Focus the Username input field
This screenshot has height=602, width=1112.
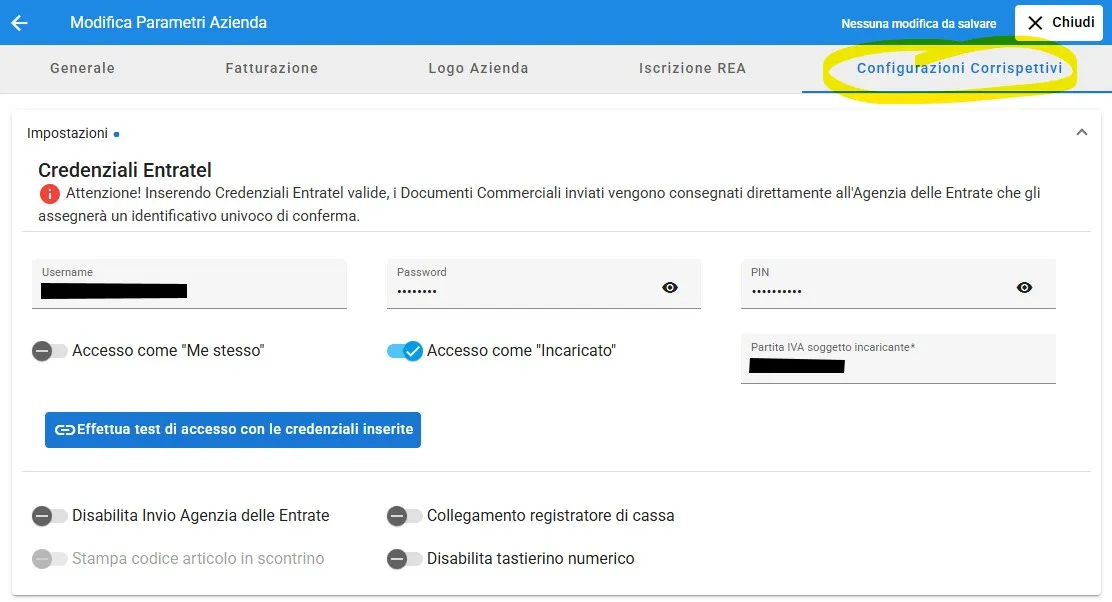tap(189, 284)
